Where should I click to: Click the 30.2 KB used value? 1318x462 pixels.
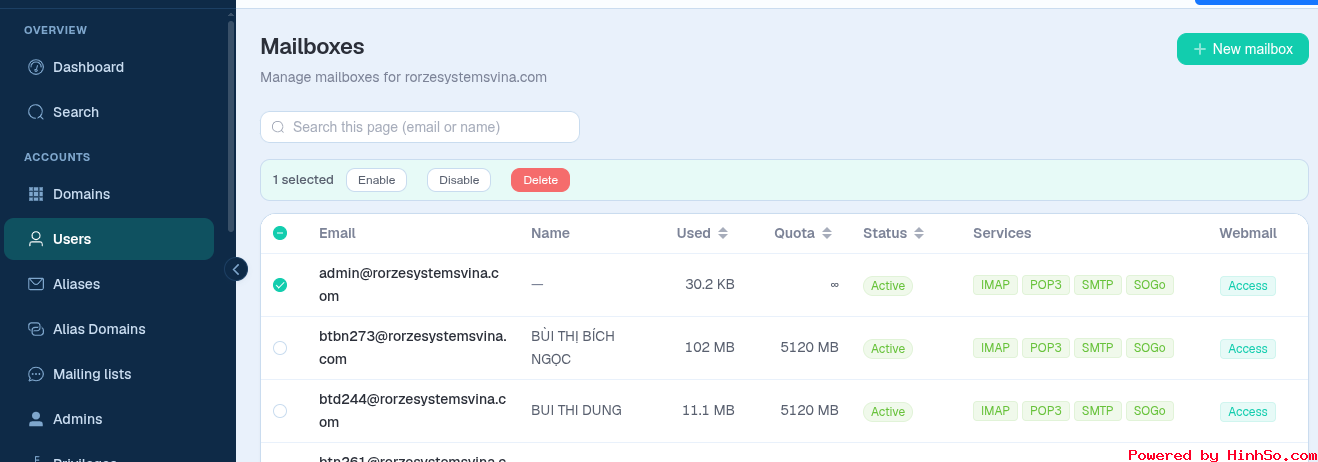710,284
